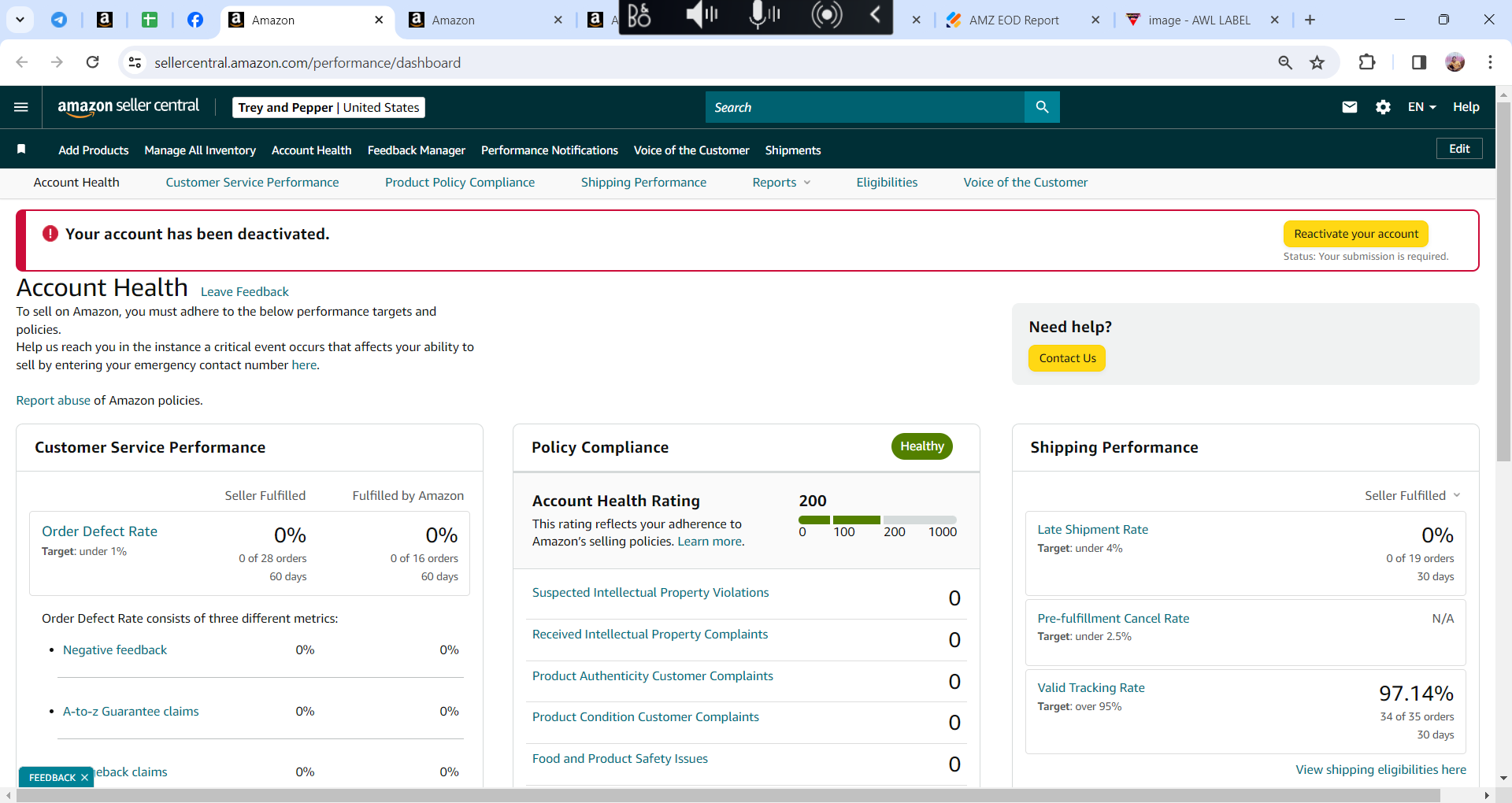1512x803 pixels.
Task: Open the EN language dropdown
Action: pos(1421,107)
